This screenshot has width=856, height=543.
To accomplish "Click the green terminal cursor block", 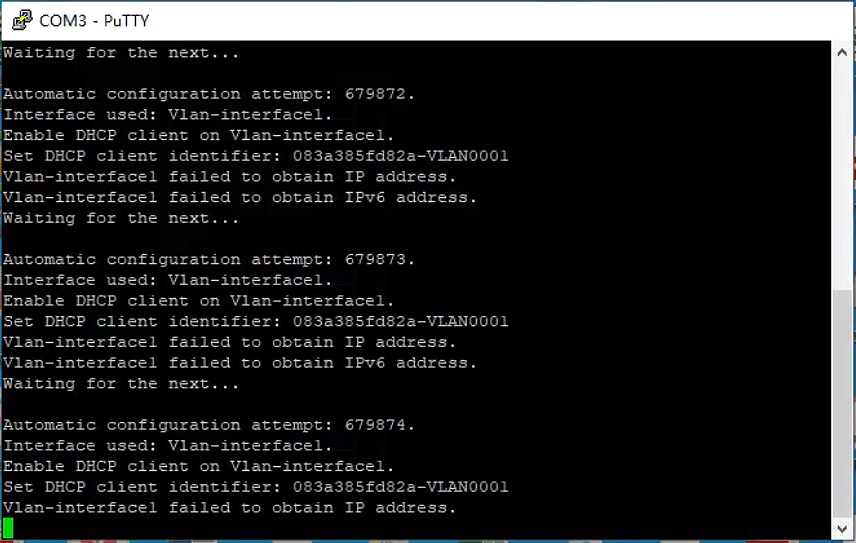I will 8,528.
